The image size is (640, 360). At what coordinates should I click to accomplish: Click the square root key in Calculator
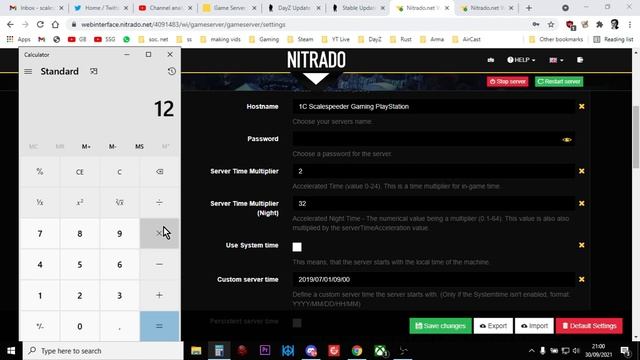(x=120, y=202)
